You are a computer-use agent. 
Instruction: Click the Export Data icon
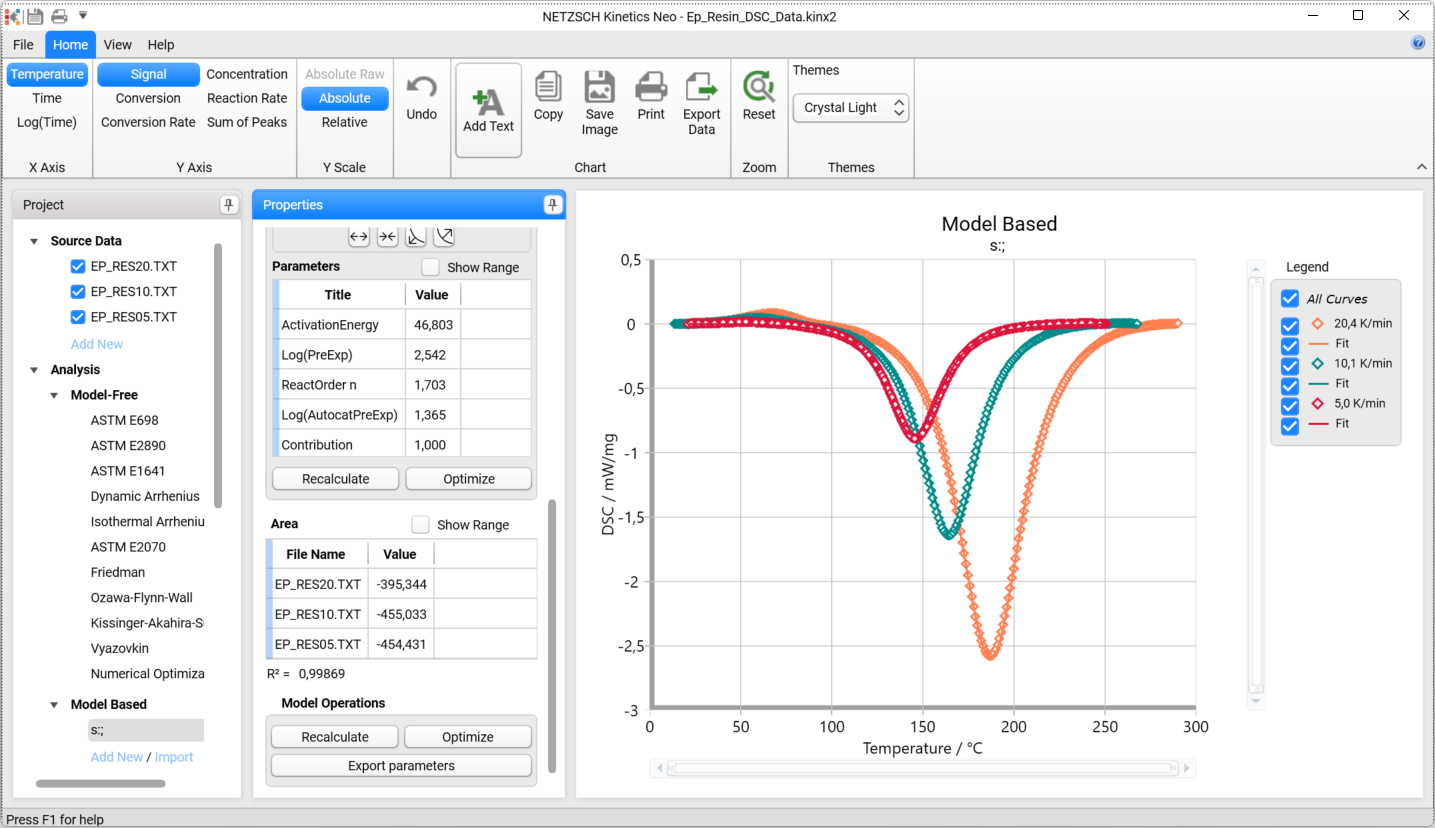pos(702,89)
